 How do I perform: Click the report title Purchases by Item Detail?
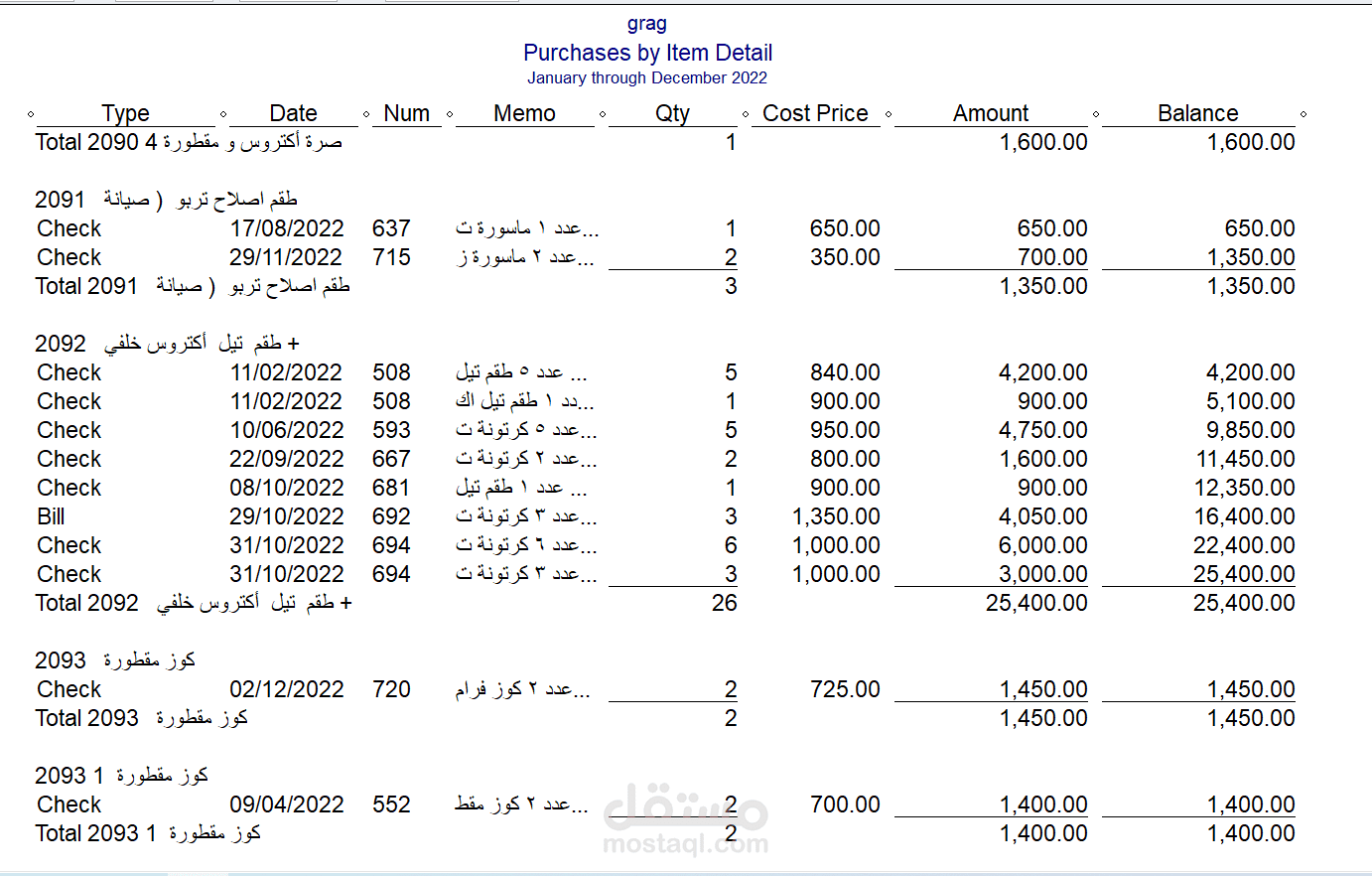(x=647, y=53)
